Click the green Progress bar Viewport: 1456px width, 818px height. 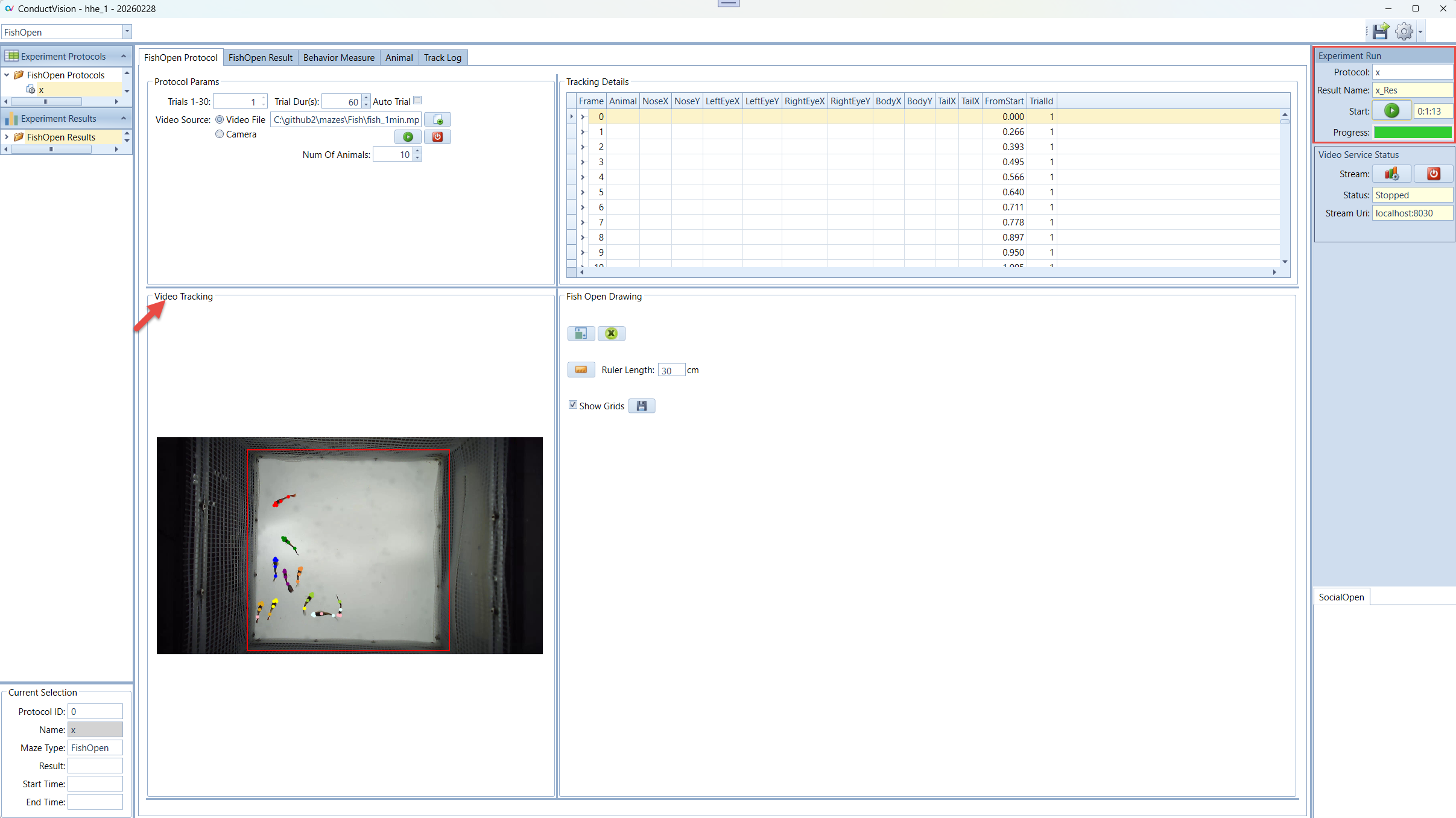1412,132
